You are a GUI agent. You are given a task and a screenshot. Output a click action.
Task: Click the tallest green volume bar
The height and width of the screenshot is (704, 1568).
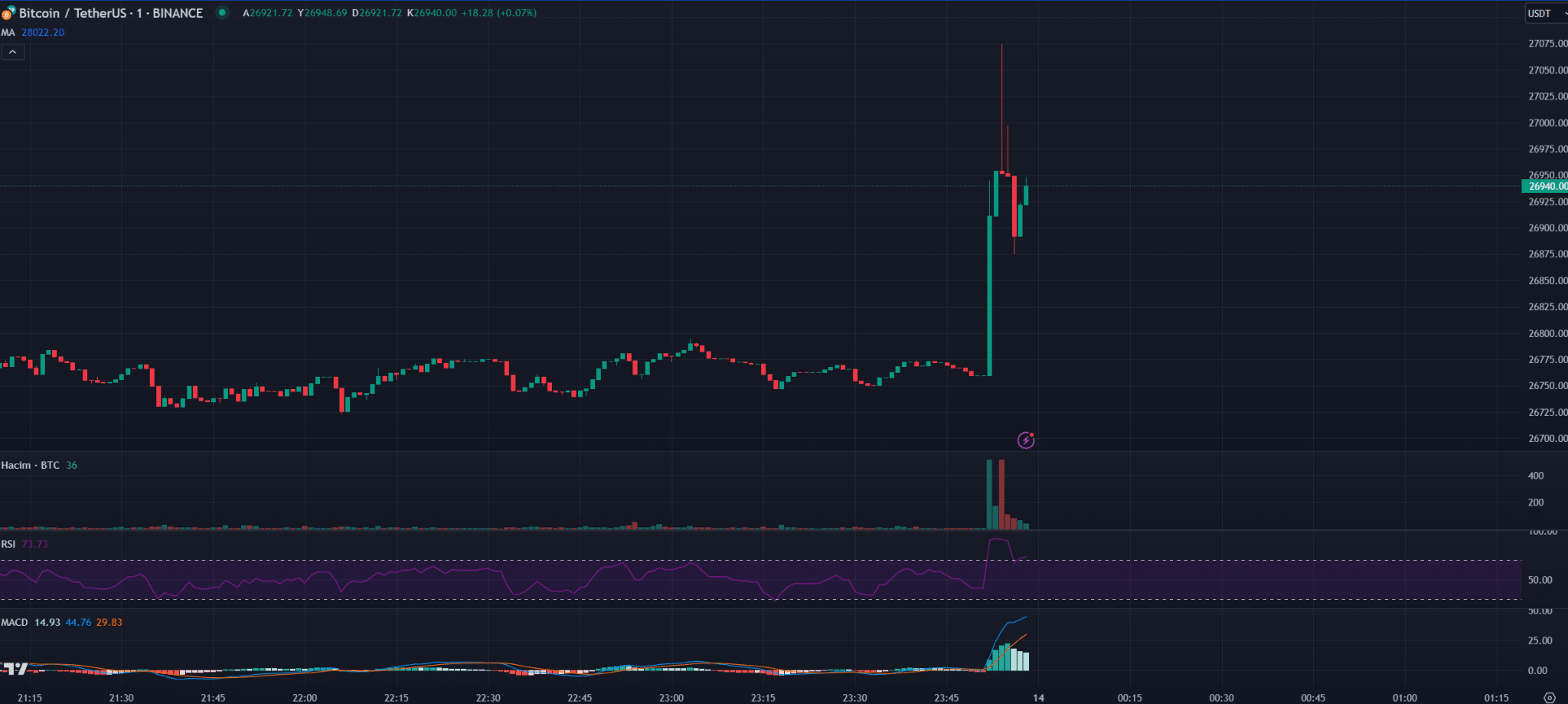989,494
